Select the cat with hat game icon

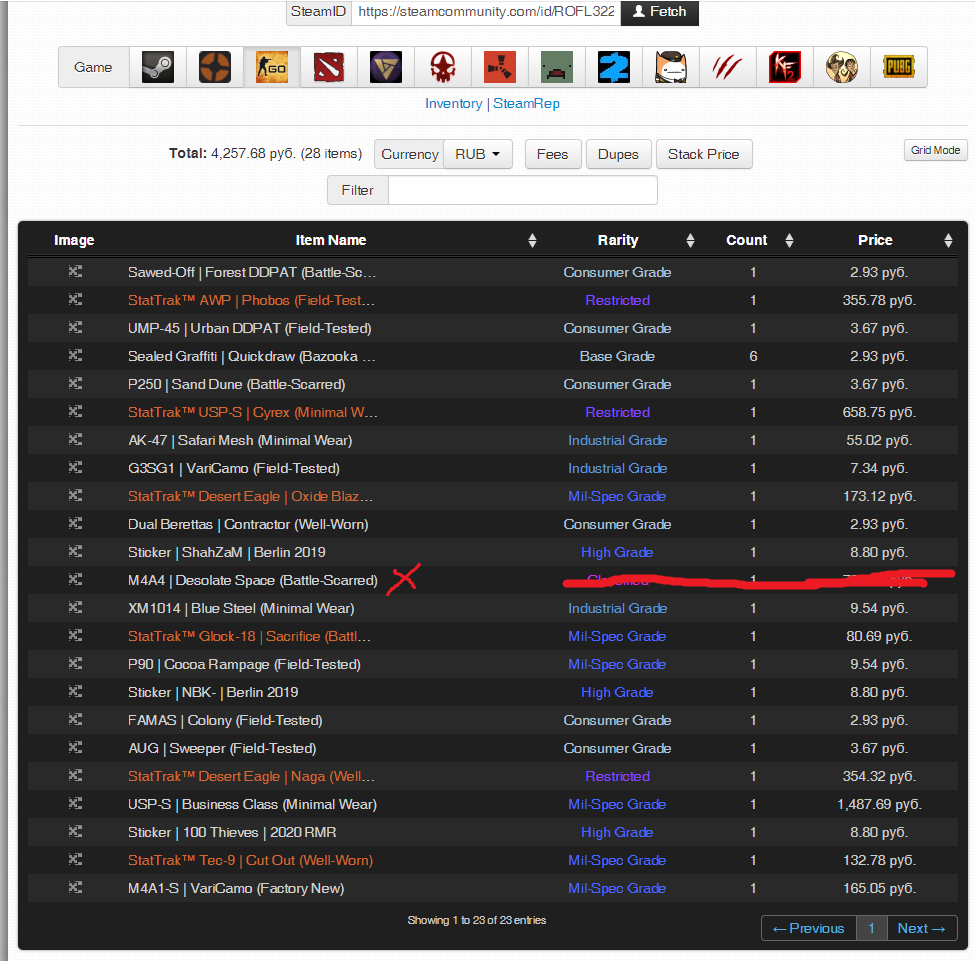click(671, 67)
